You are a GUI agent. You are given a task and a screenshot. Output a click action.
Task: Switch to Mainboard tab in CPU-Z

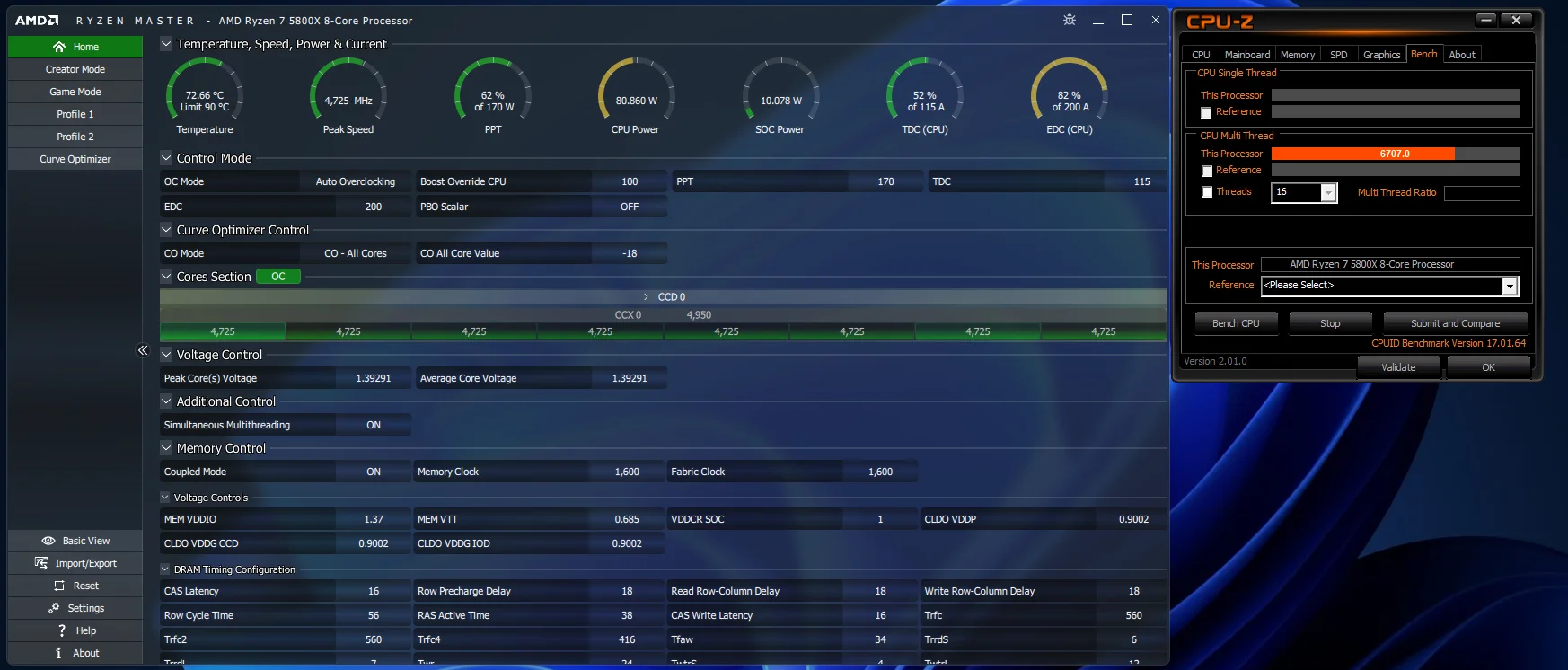click(x=1247, y=55)
